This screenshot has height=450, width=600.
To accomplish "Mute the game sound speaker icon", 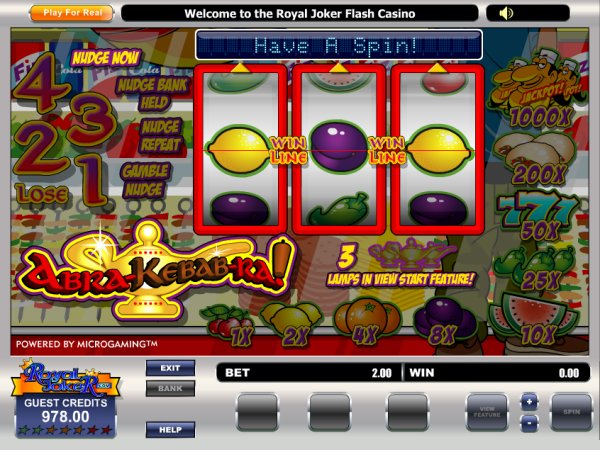I will [506, 13].
